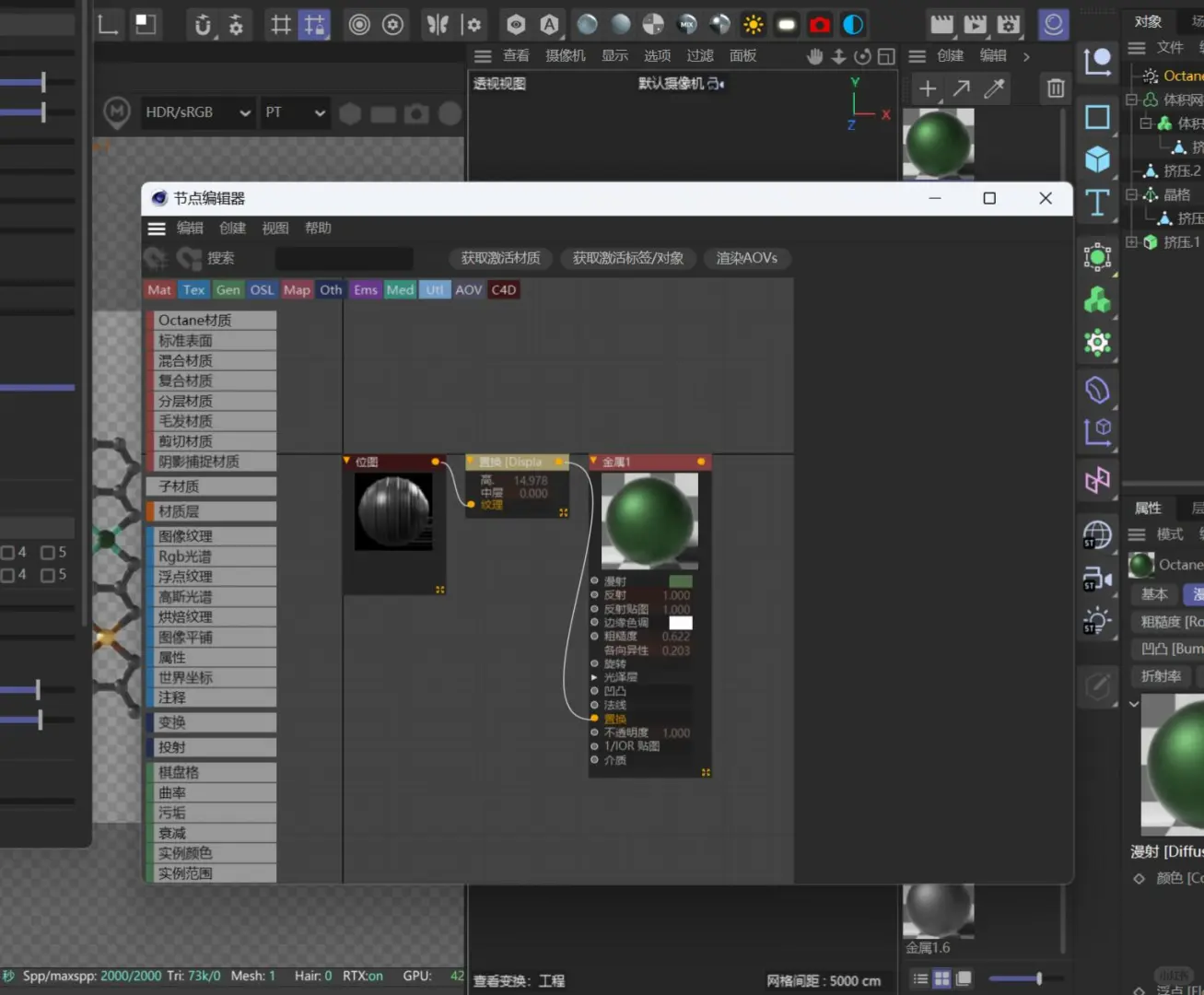Viewport: 1204px width, 995px height.
Task: Open the 创建 menu in node editor
Action: click(x=232, y=228)
